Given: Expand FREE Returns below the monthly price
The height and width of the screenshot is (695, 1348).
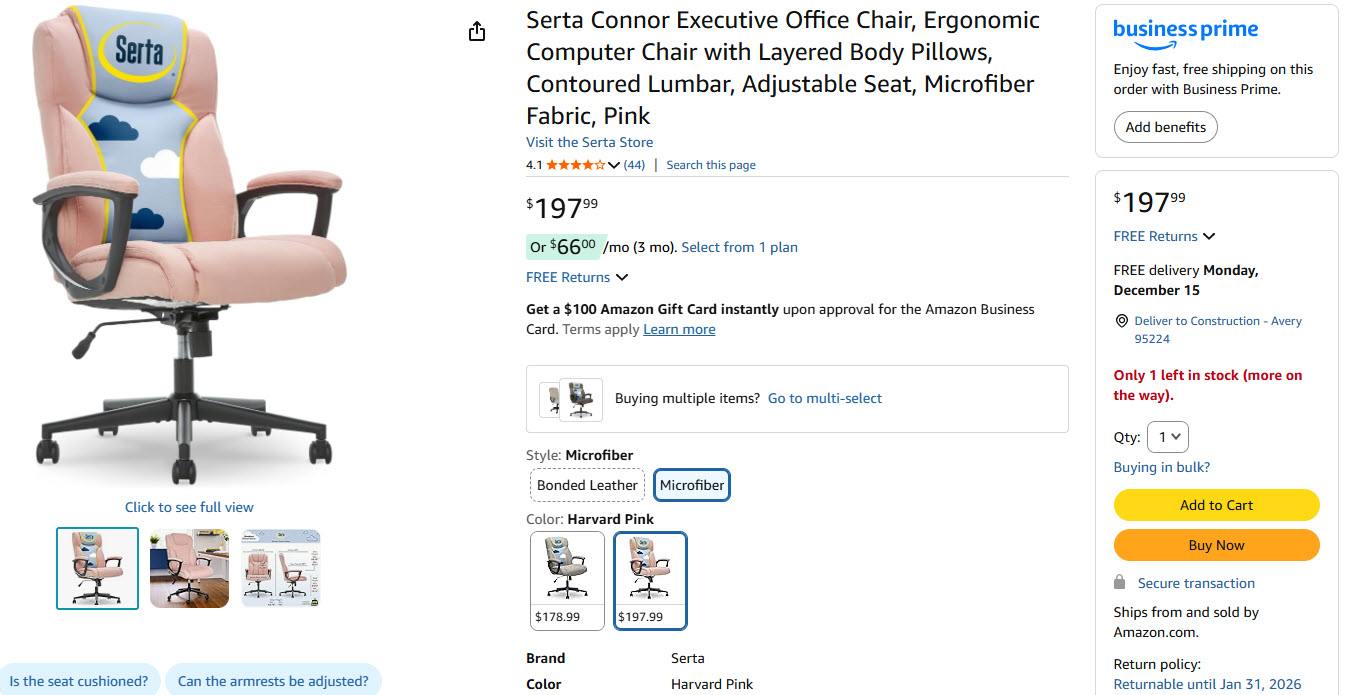Looking at the screenshot, I should tap(577, 277).
